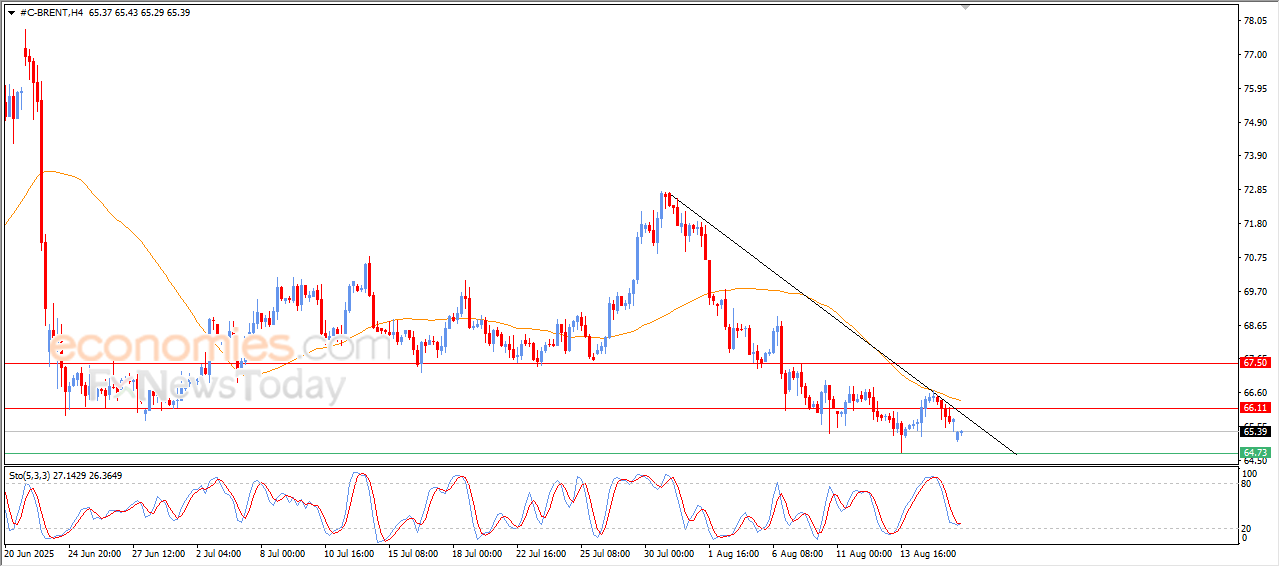Click the 6 Aug 08:00 date label

pyautogui.click(x=797, y=552)
